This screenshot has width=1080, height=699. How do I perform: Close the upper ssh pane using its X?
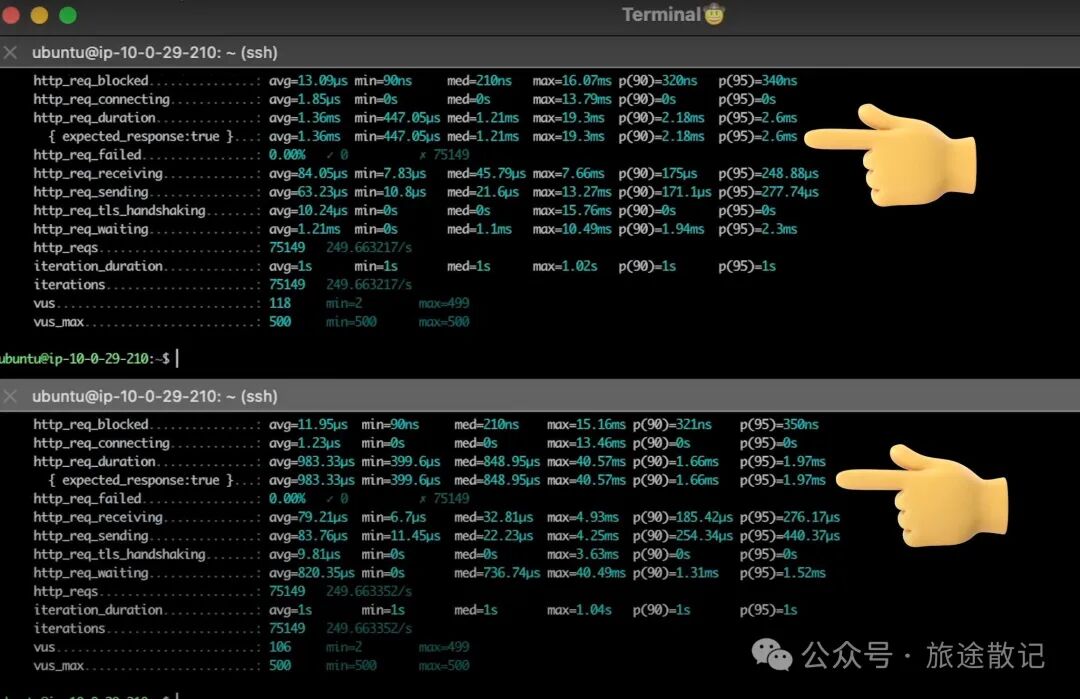coord(10,52)
